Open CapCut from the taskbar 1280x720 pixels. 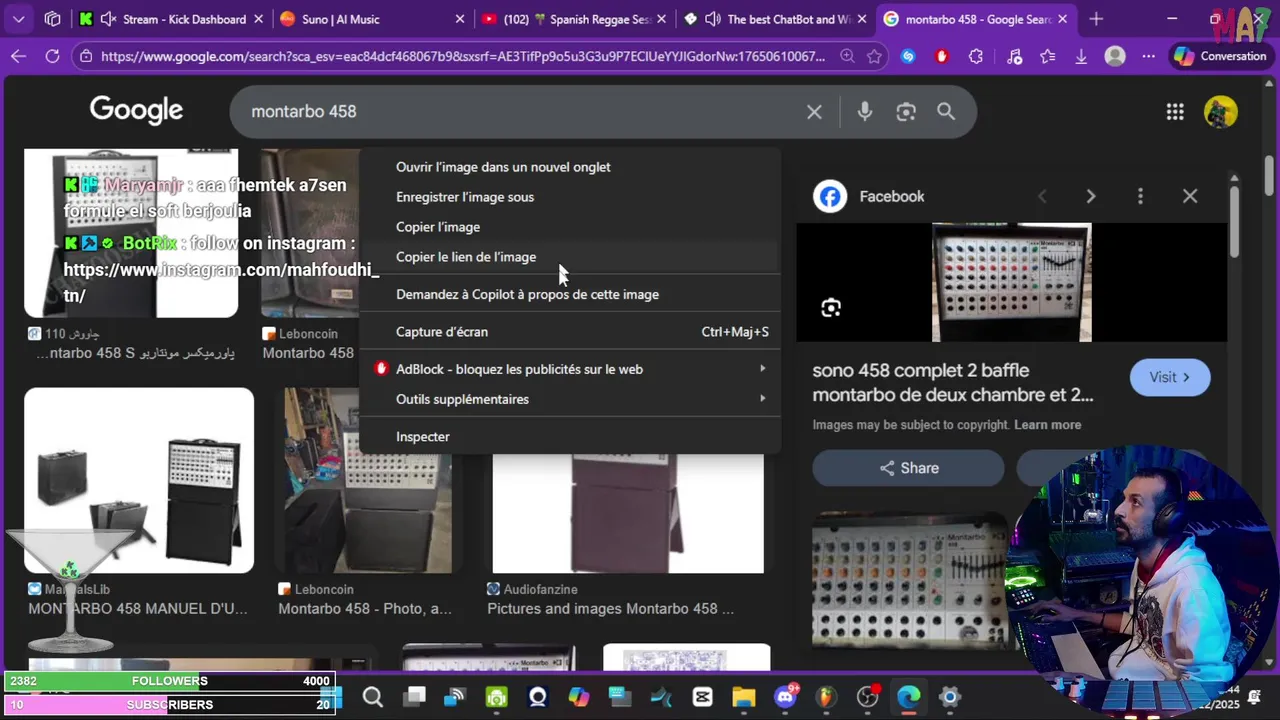[702, 697]
